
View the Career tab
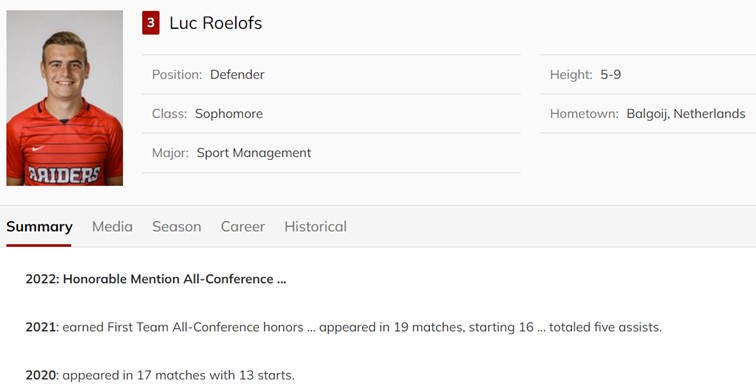tap(243, 227)
